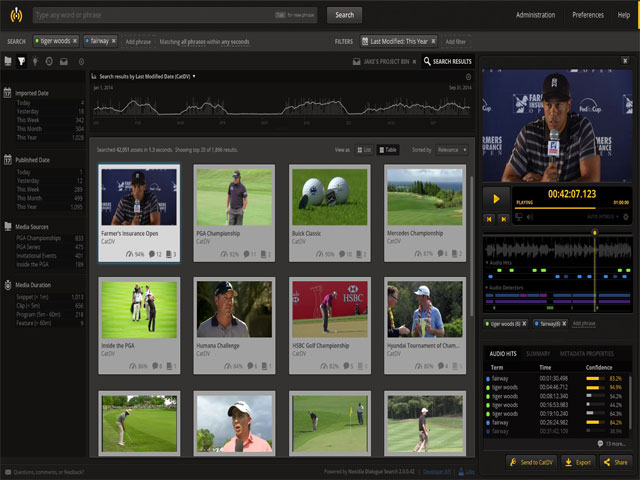Click the envelope inbox icon in sidebar toolbar

(64, 62)
